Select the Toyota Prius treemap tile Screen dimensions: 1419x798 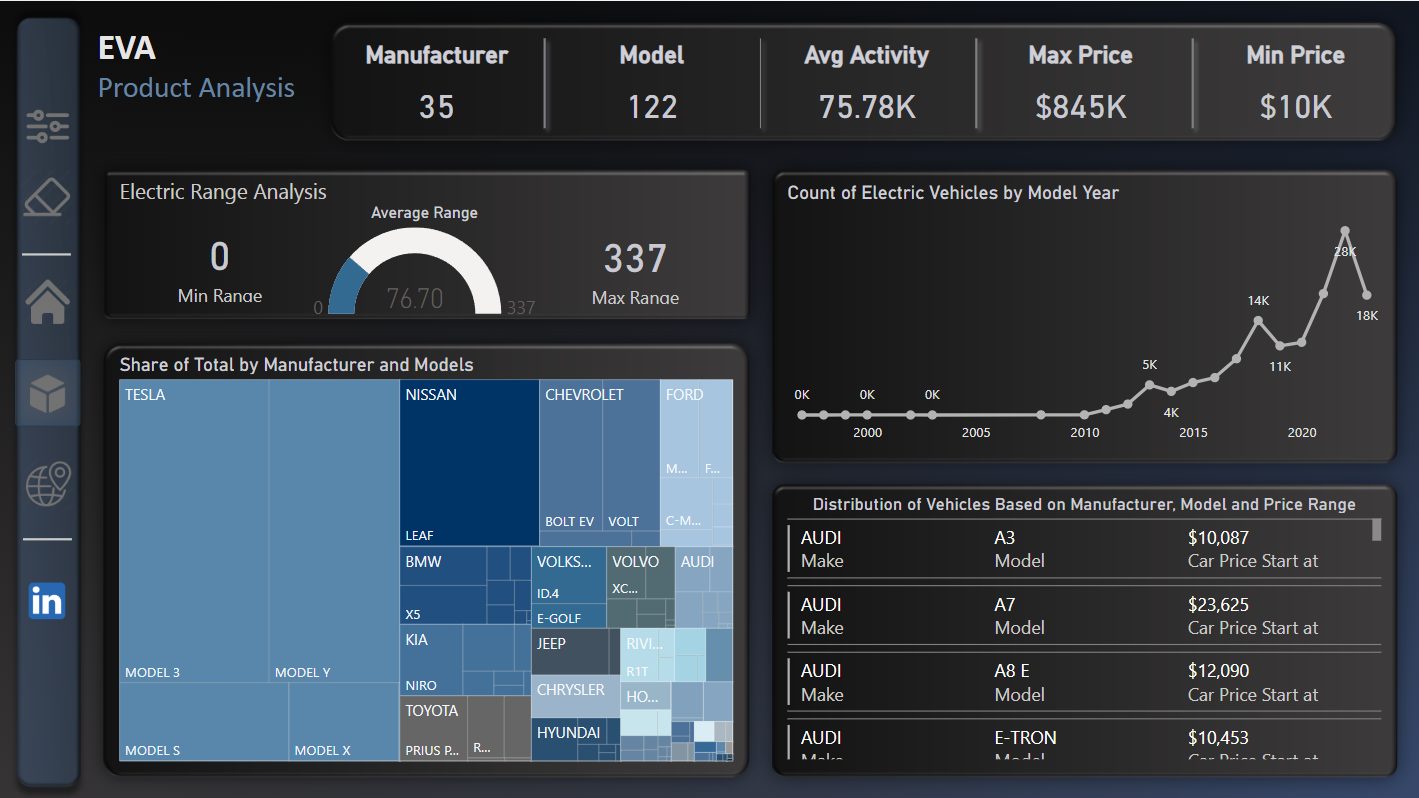(433, 728)
